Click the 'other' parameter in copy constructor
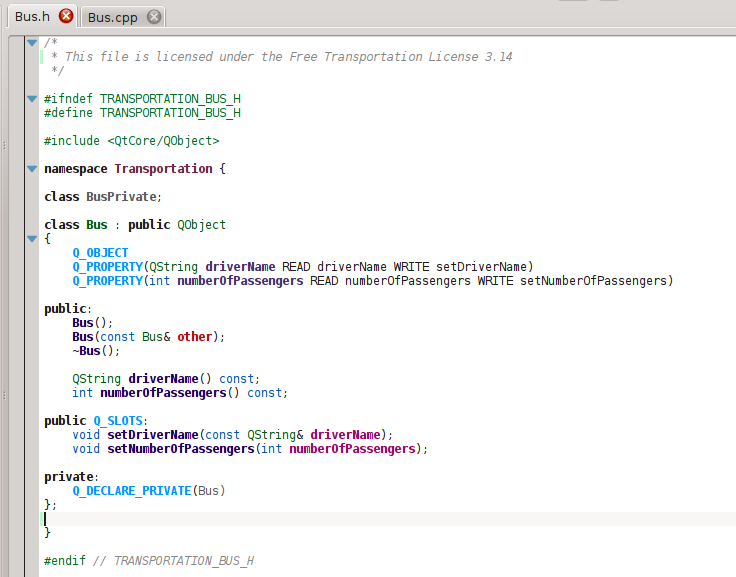 tap(194, 337)
